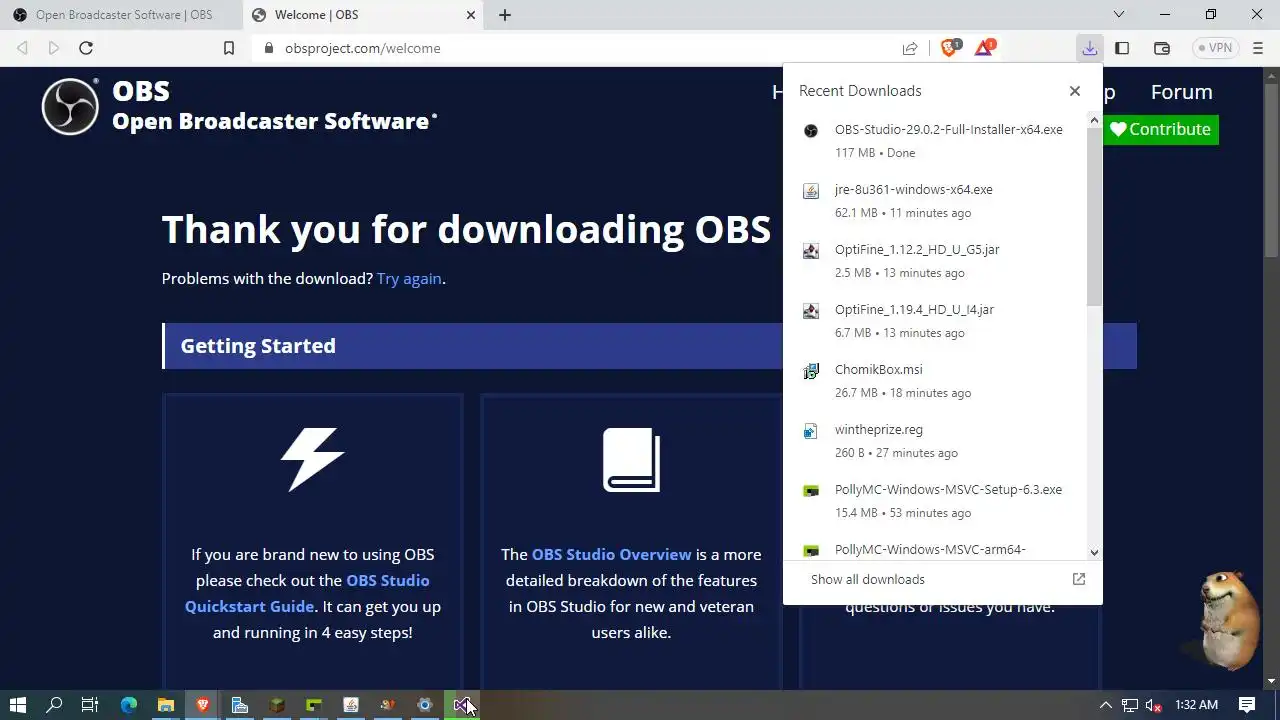The width and height of the screenshot is (1280, 720).
Task: Click the green Contribute button
Action: click(1160, 129)
